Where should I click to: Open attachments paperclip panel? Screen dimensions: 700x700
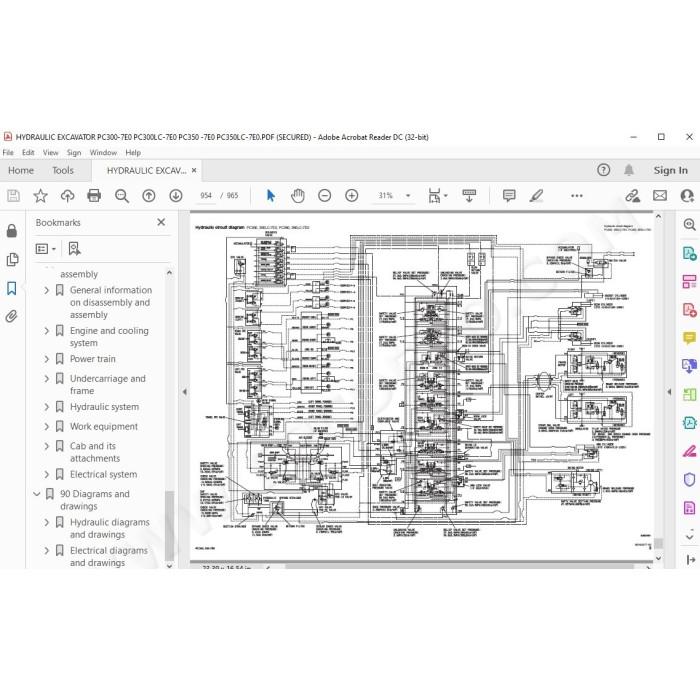click(12, 317)
